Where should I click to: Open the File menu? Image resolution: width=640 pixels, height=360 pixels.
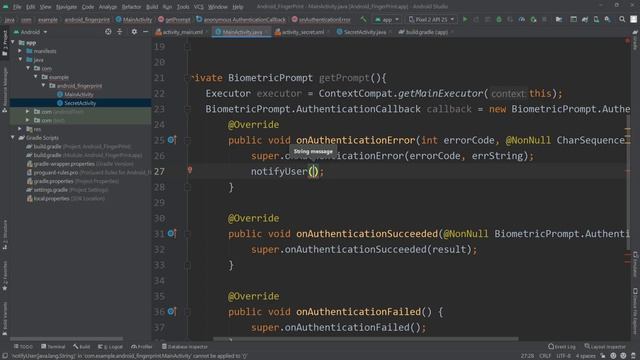17,7
